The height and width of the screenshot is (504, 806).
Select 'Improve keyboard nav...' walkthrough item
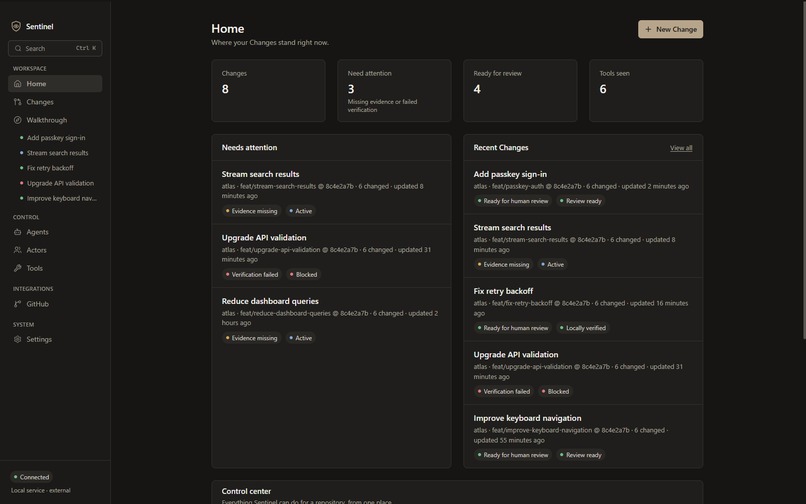pyautogui.click(x=61, y=198)
